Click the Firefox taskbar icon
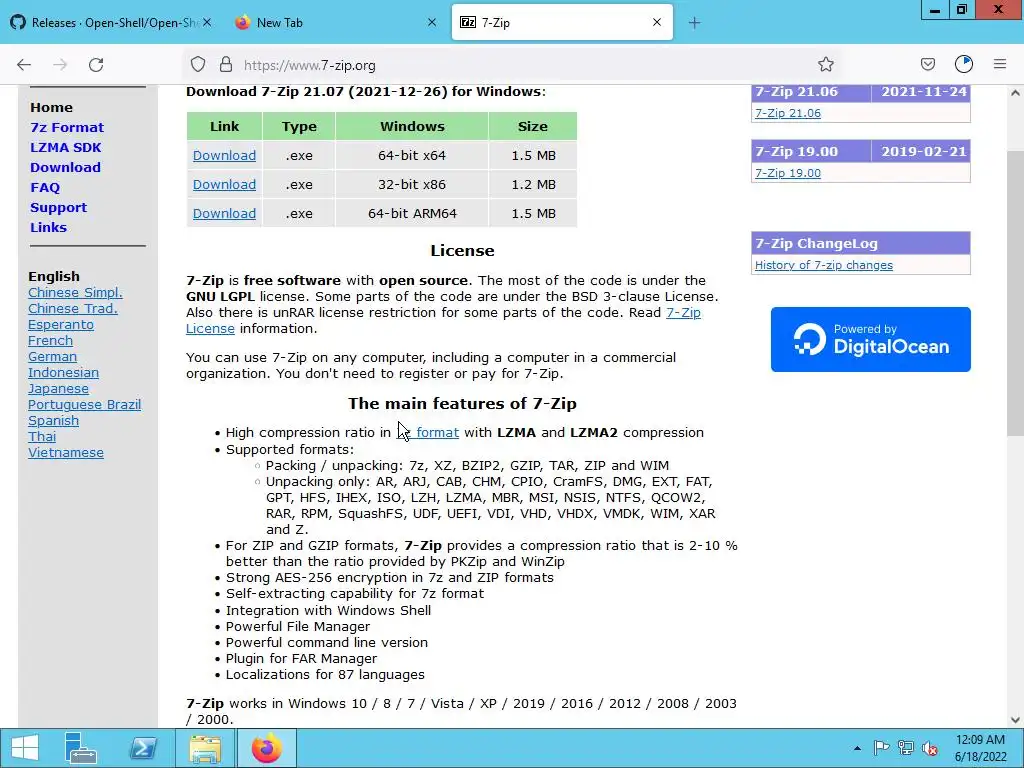This screenshot has width=1024, height=768. (267, 748)
